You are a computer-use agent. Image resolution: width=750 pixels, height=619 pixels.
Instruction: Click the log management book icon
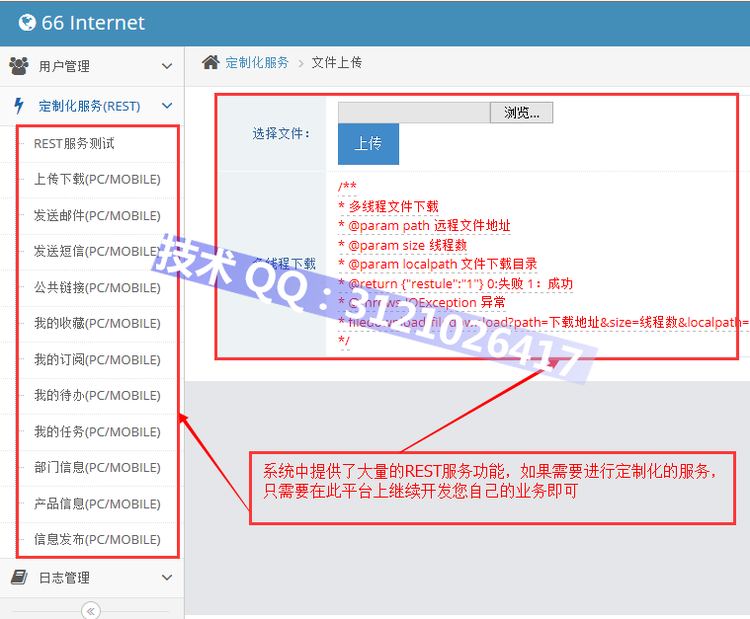[x=19, y=577]
